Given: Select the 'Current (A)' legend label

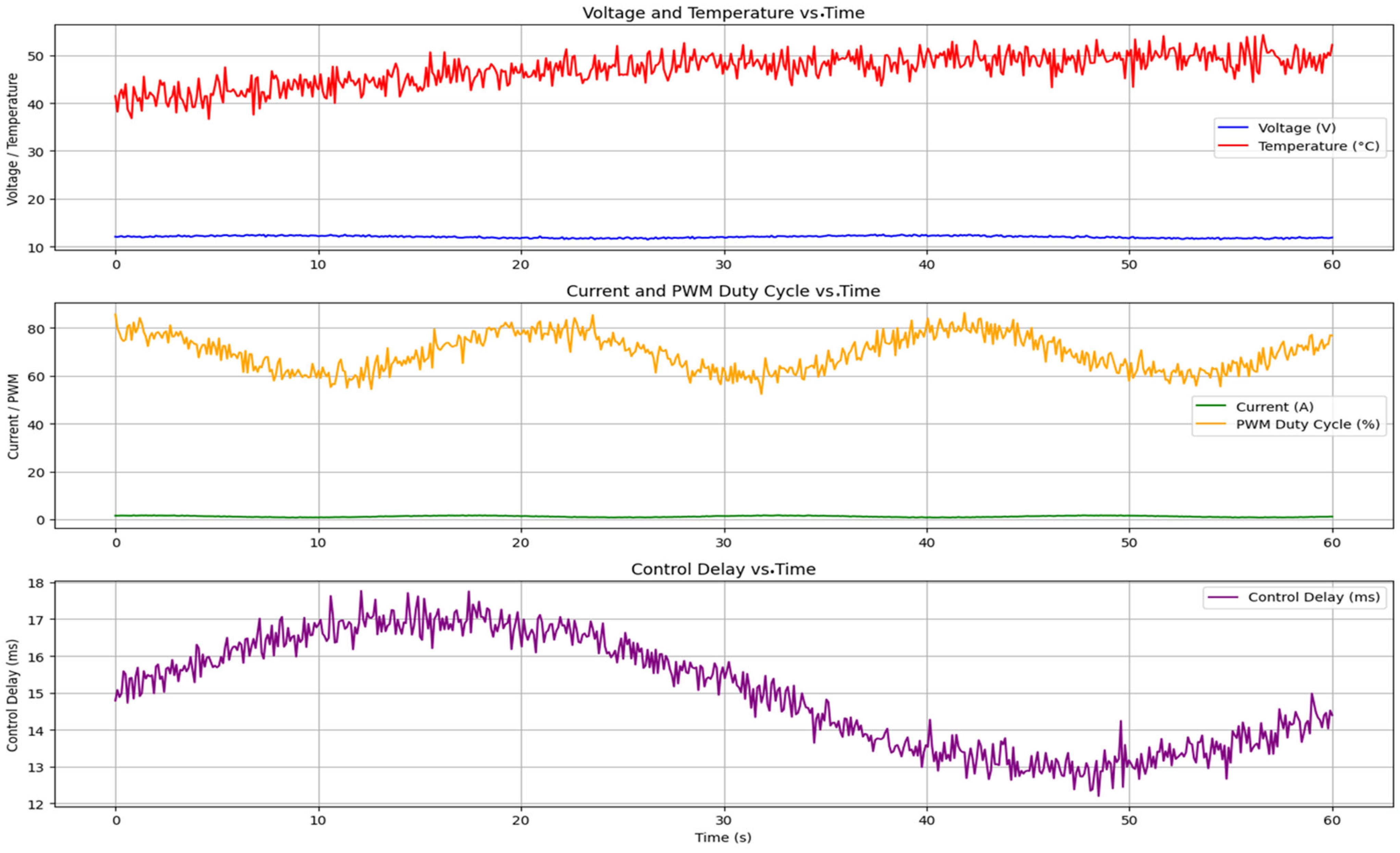Looking at the screenshot, I should [1274, 407].
